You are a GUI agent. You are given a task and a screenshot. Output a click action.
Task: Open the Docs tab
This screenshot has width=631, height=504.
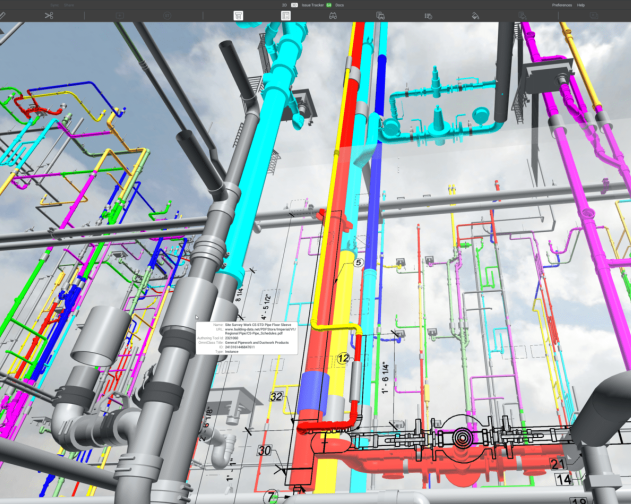point(339,5)
